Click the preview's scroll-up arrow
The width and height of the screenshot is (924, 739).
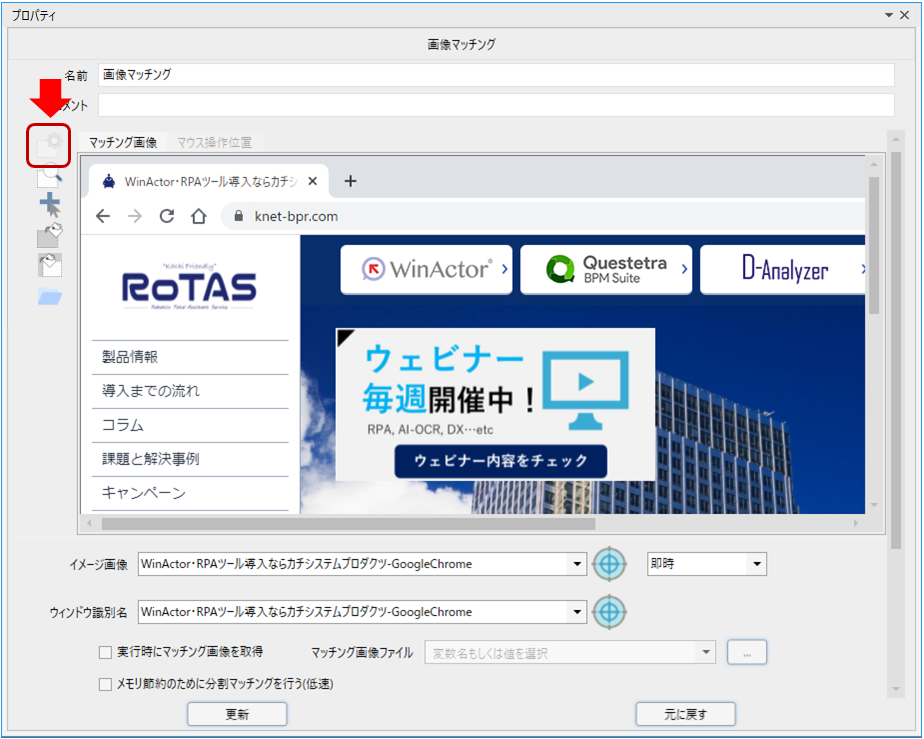874,164
